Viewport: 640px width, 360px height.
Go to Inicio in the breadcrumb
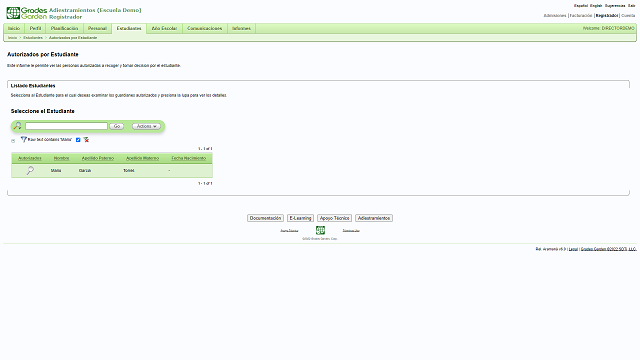point(13,38)
